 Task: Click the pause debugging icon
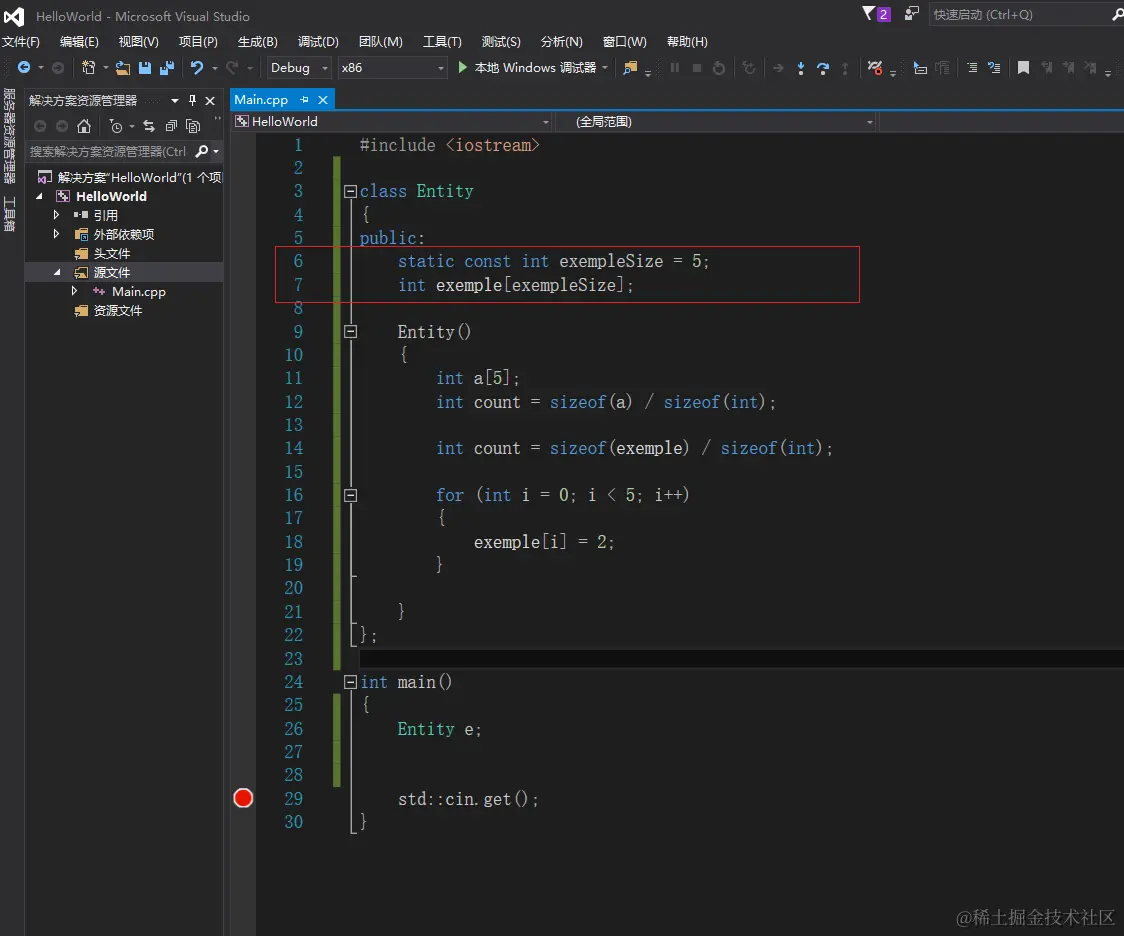[675, 67]
